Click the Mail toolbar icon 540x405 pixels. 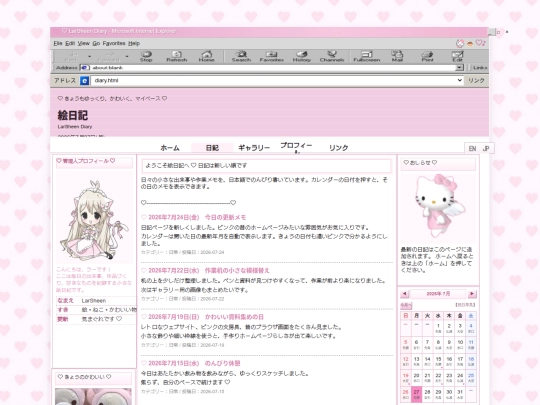pos(397,56)
